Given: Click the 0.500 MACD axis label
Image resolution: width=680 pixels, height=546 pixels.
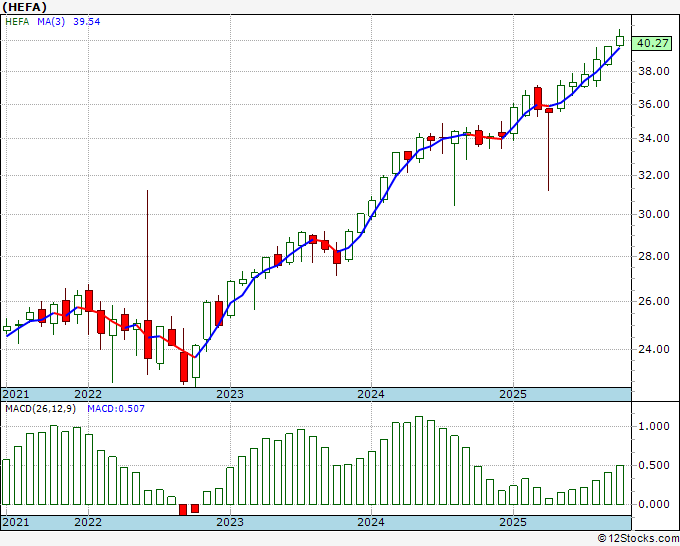Looking at the screenshot, I should pos(654,465).
